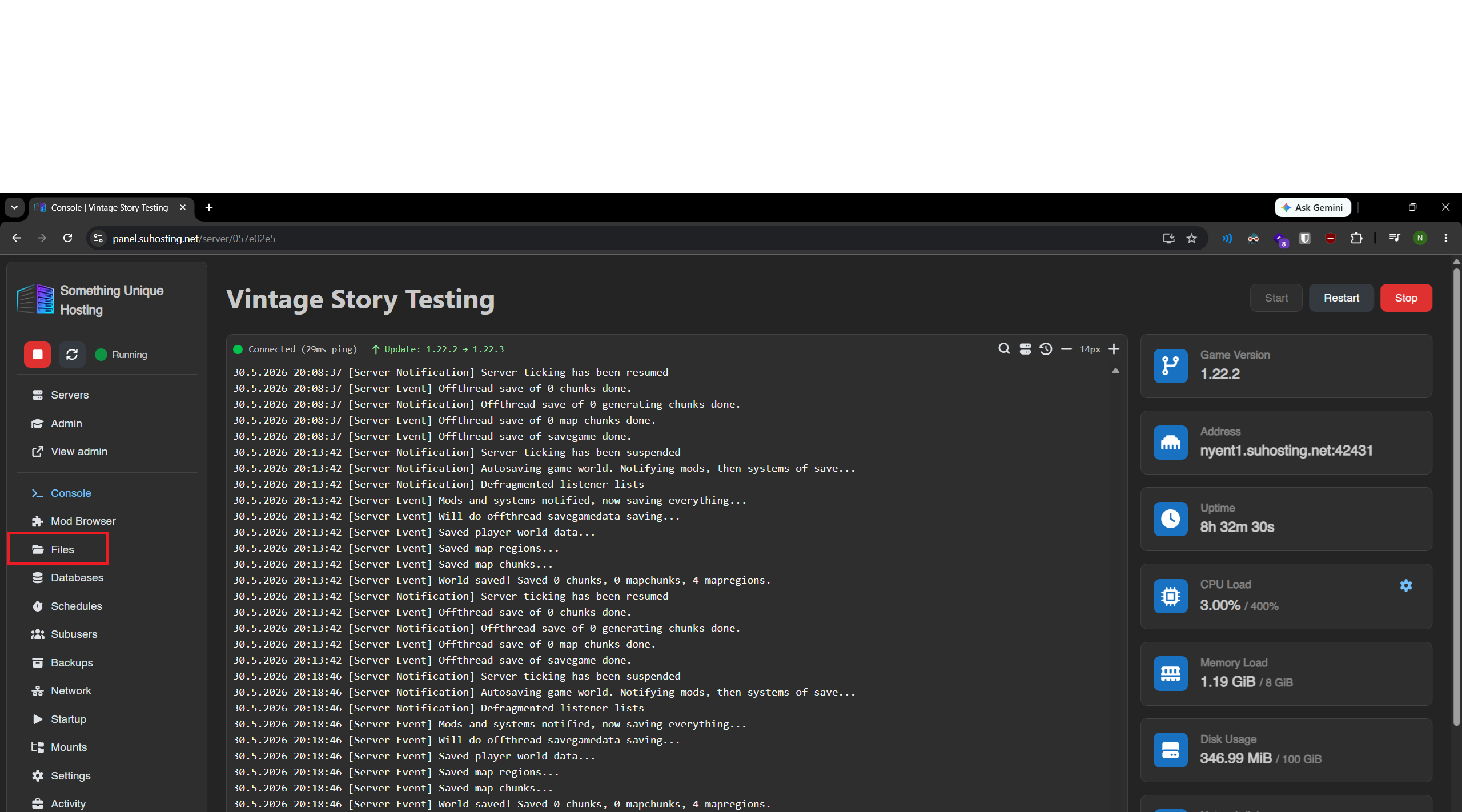Click the browser extensions puzzle icon

tap(1356, 238)
